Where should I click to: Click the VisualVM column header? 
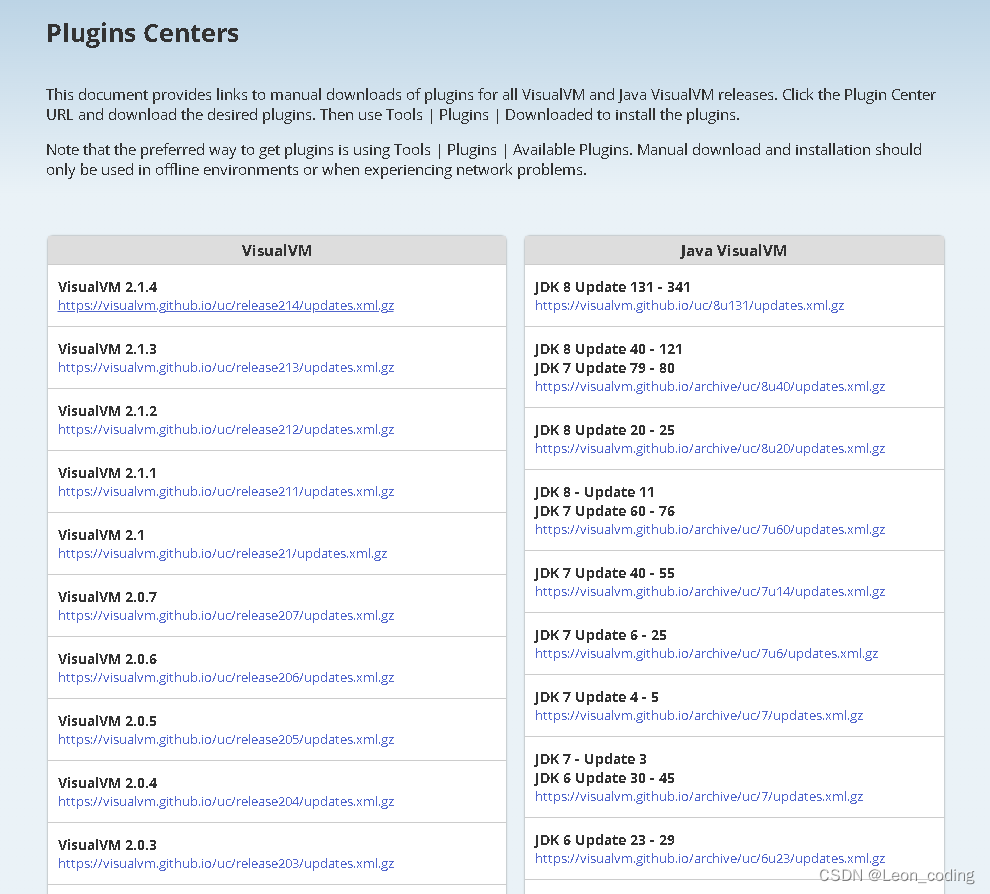coord(277,251)
